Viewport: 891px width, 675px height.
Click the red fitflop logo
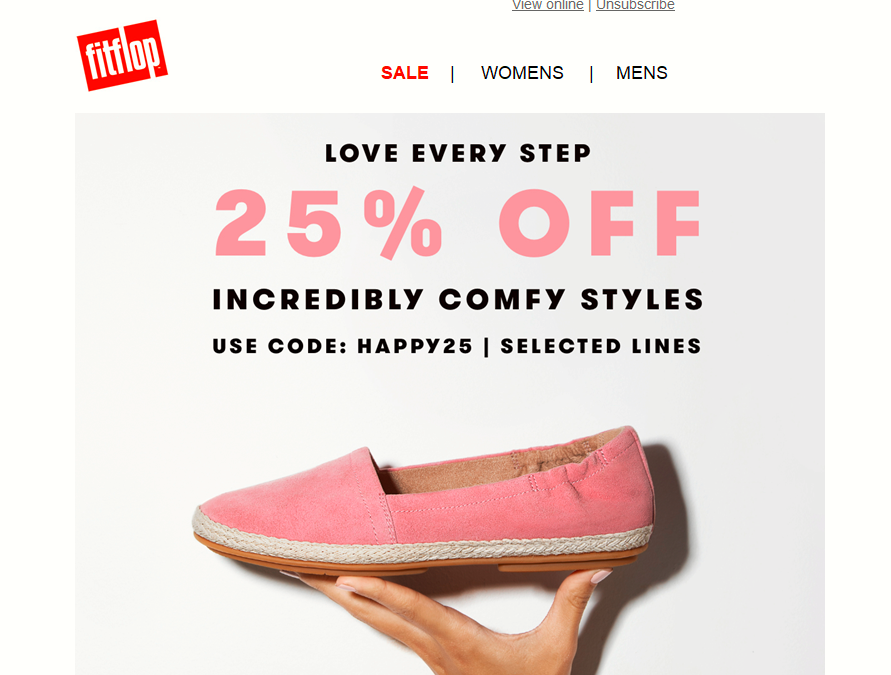(122, 55)
